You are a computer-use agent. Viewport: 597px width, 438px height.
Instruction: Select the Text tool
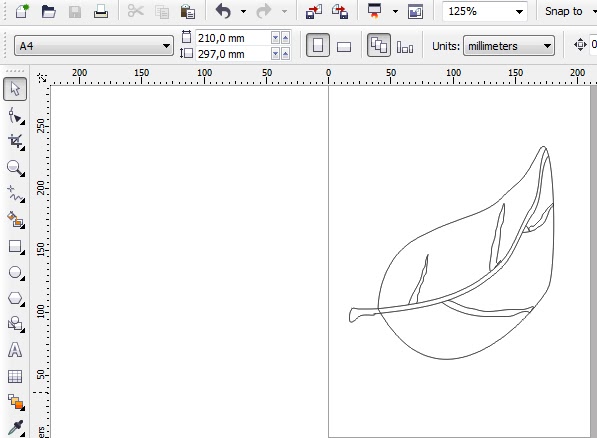(x=15, y=350)
